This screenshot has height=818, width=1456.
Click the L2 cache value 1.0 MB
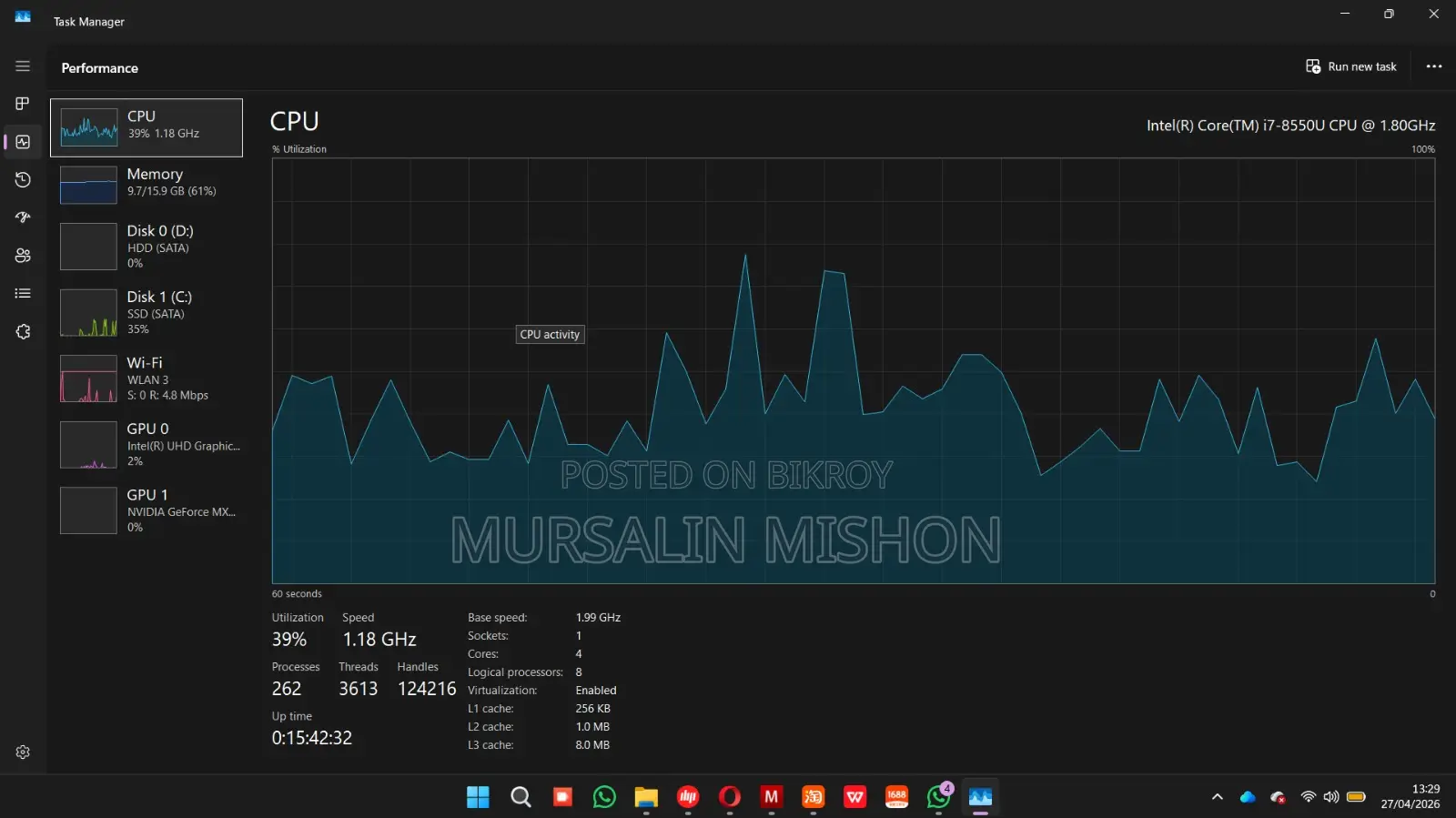[x=592, y=727]
